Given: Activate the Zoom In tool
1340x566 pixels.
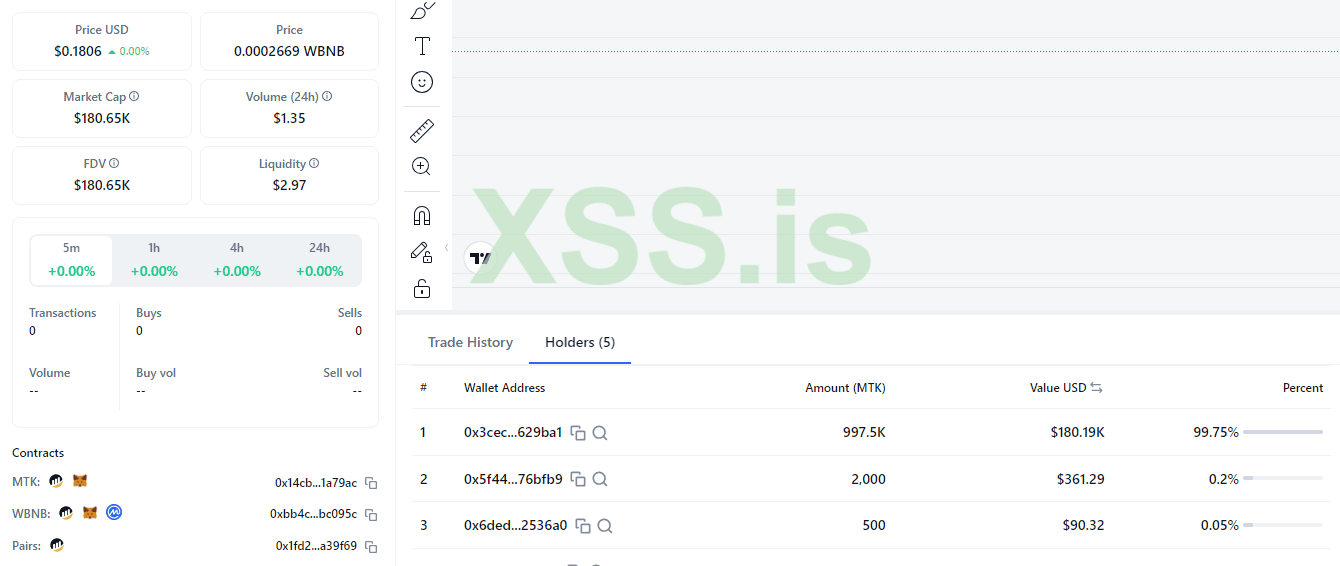Looking at the screenshot, I should pyautogui.click(x=422, y=166).
